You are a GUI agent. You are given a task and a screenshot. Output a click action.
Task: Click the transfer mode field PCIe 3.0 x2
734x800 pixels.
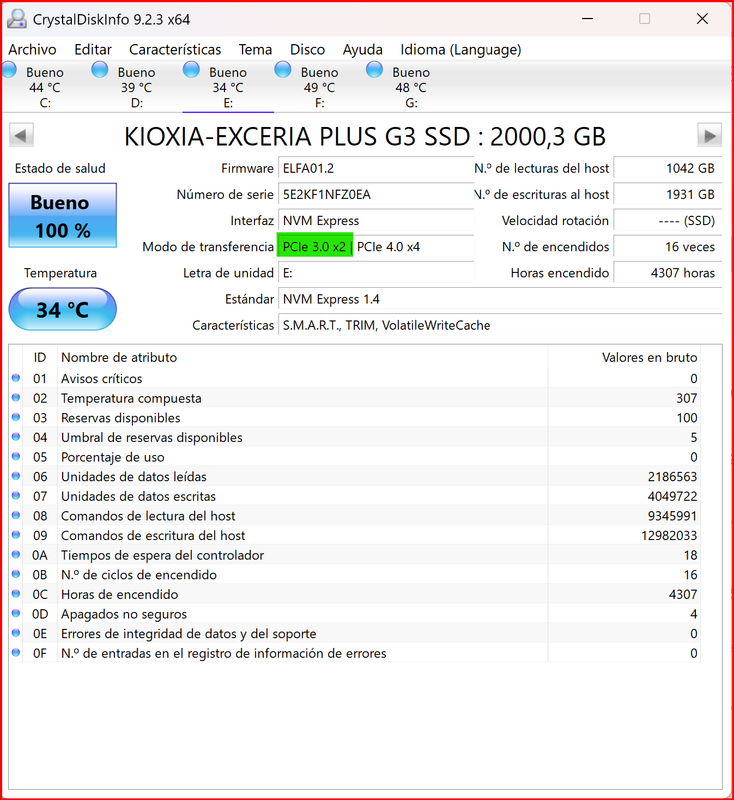(x=376, y=246)
